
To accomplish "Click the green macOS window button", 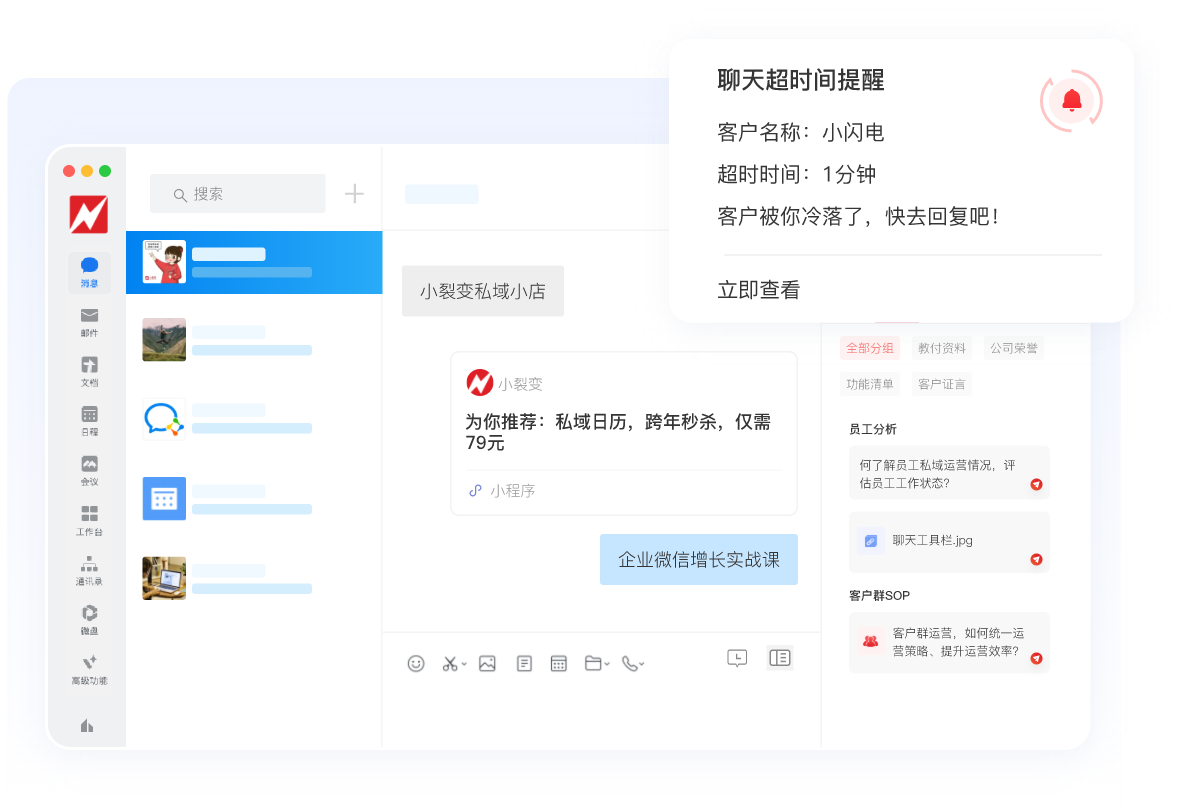I will [x=105, y=171].
